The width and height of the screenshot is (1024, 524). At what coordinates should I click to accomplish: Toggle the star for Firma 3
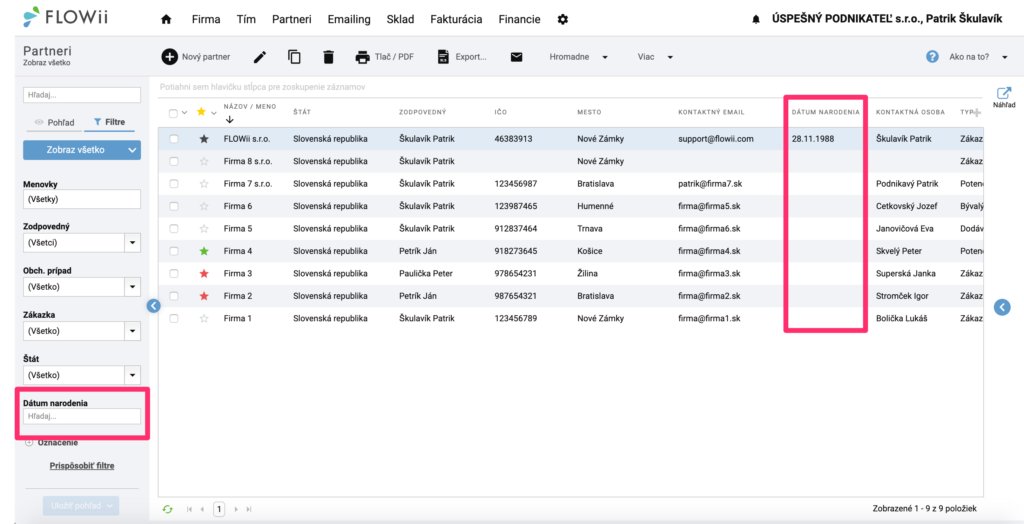[204, 273]
